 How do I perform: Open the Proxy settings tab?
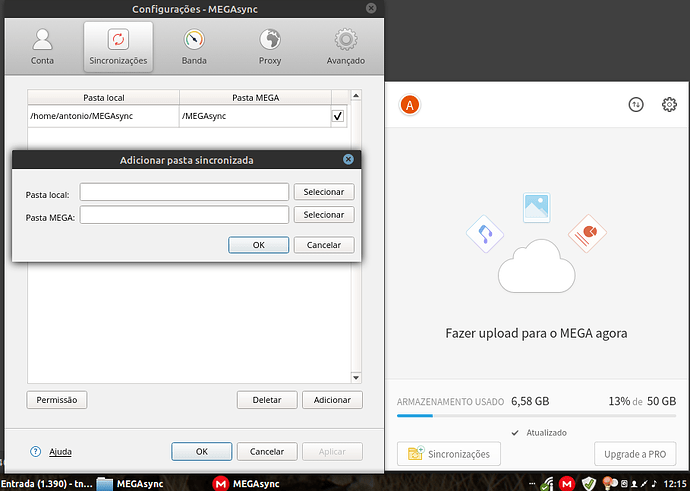270,47
